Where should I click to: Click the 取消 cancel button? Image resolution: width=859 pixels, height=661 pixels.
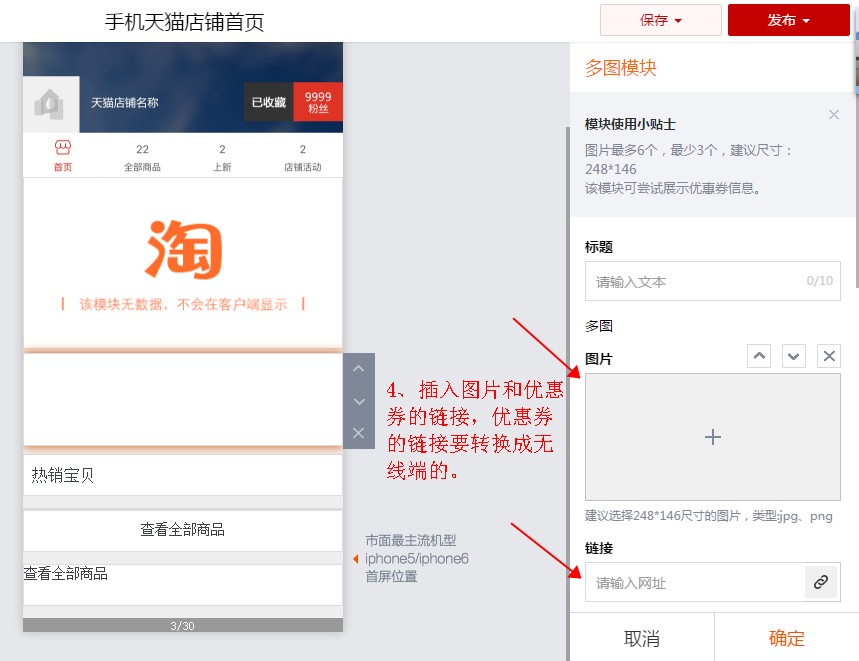coord(643,637)
